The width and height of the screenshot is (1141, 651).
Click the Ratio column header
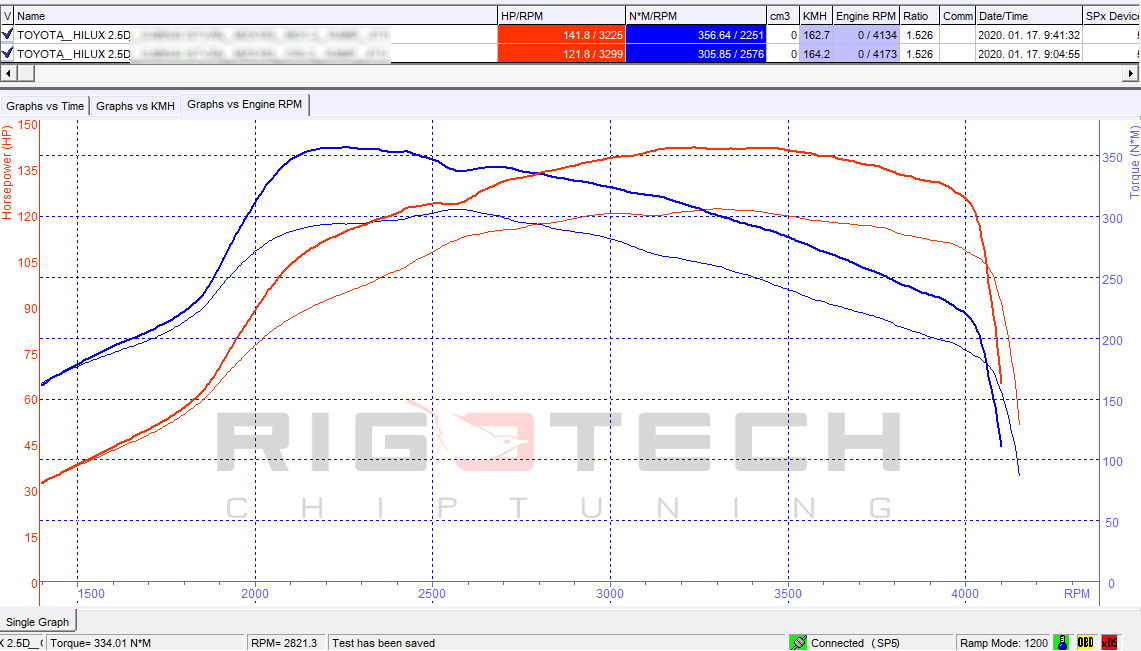(920, 15)
